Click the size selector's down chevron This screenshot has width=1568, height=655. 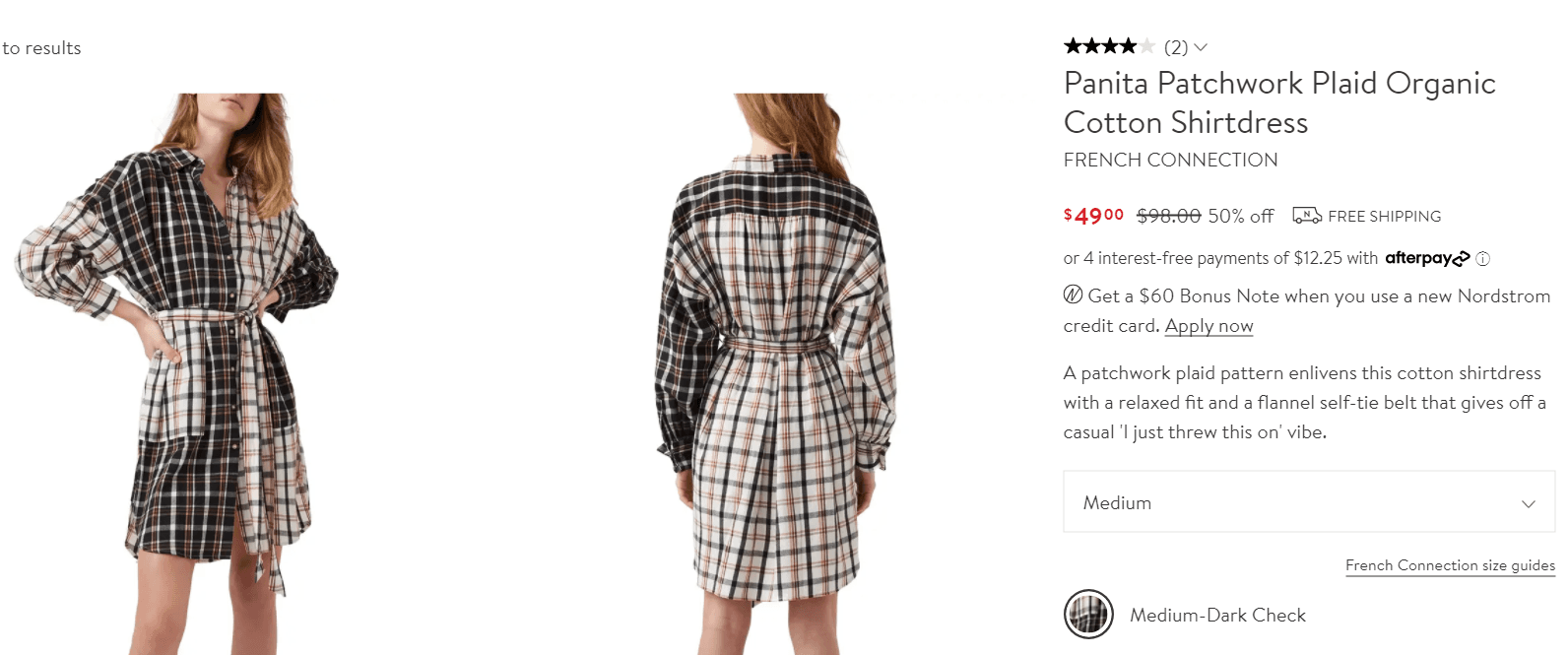[x=1529, y=503]
